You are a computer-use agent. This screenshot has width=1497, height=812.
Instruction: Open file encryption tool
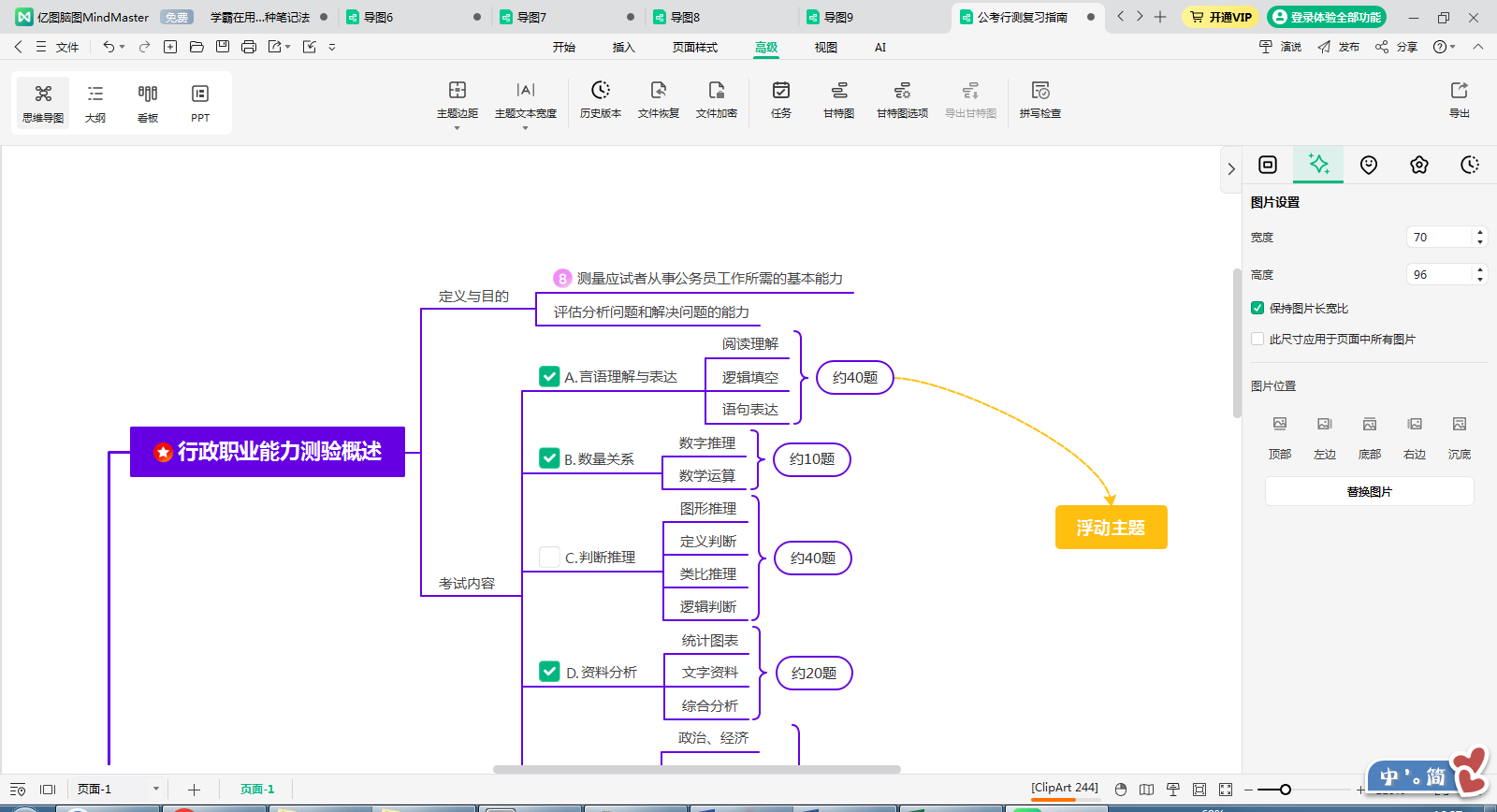click(716, 99)
